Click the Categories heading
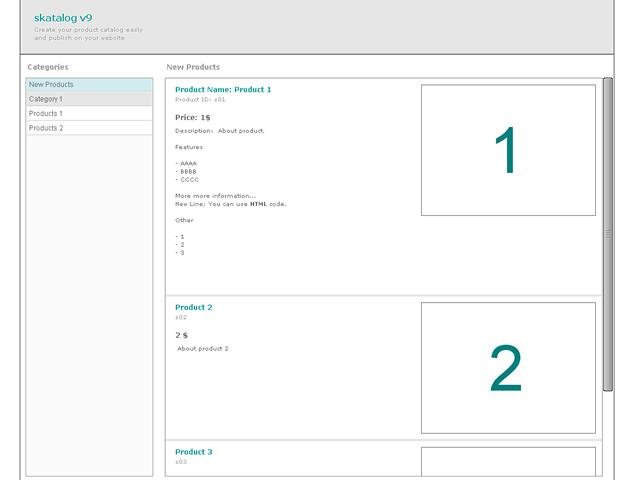The image size is (640, 480). click(48, 67)
